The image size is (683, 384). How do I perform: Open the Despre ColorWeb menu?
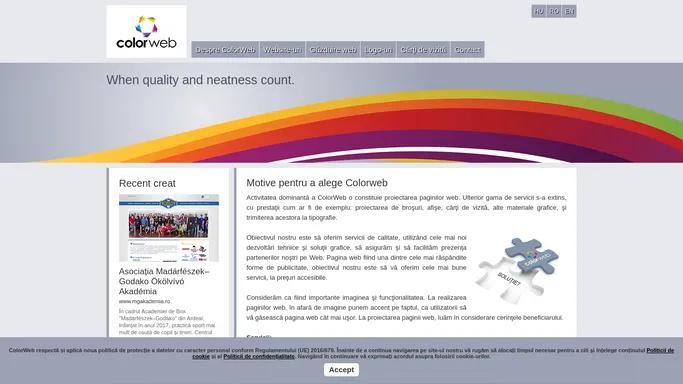click(x=225, y=50)
